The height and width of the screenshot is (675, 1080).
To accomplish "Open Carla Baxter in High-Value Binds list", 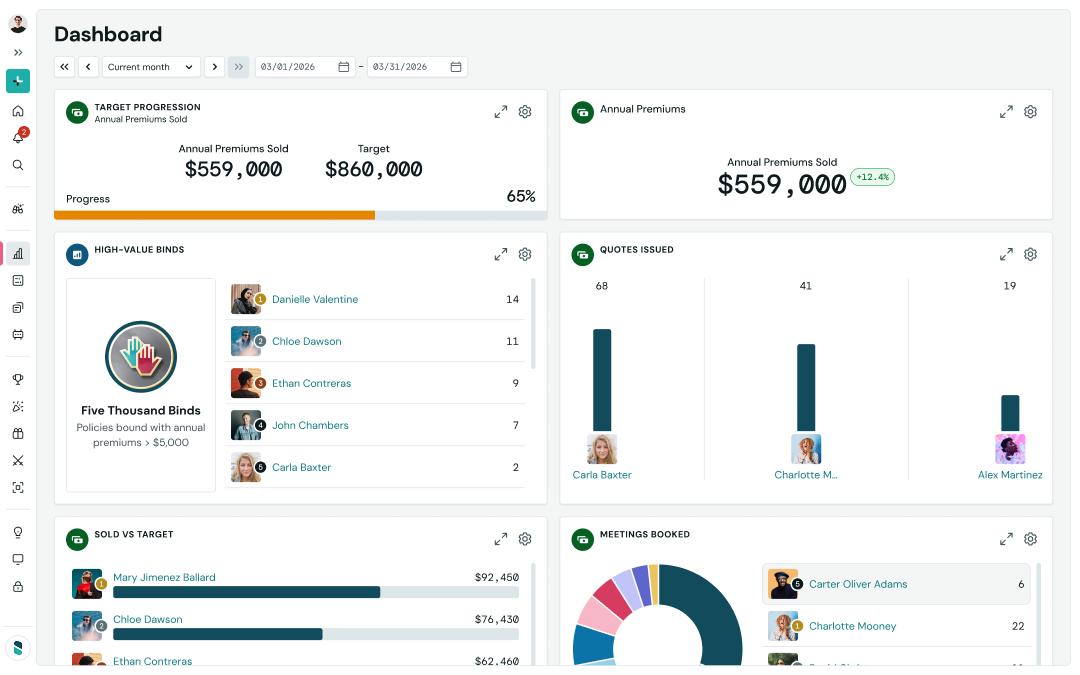I will coord(301,467).
